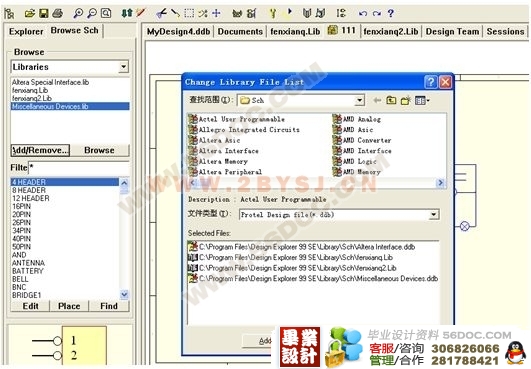The image size is (531, 369).
Task: Open the View Menu icon in dialog
Action: click(x=422, y=100)
